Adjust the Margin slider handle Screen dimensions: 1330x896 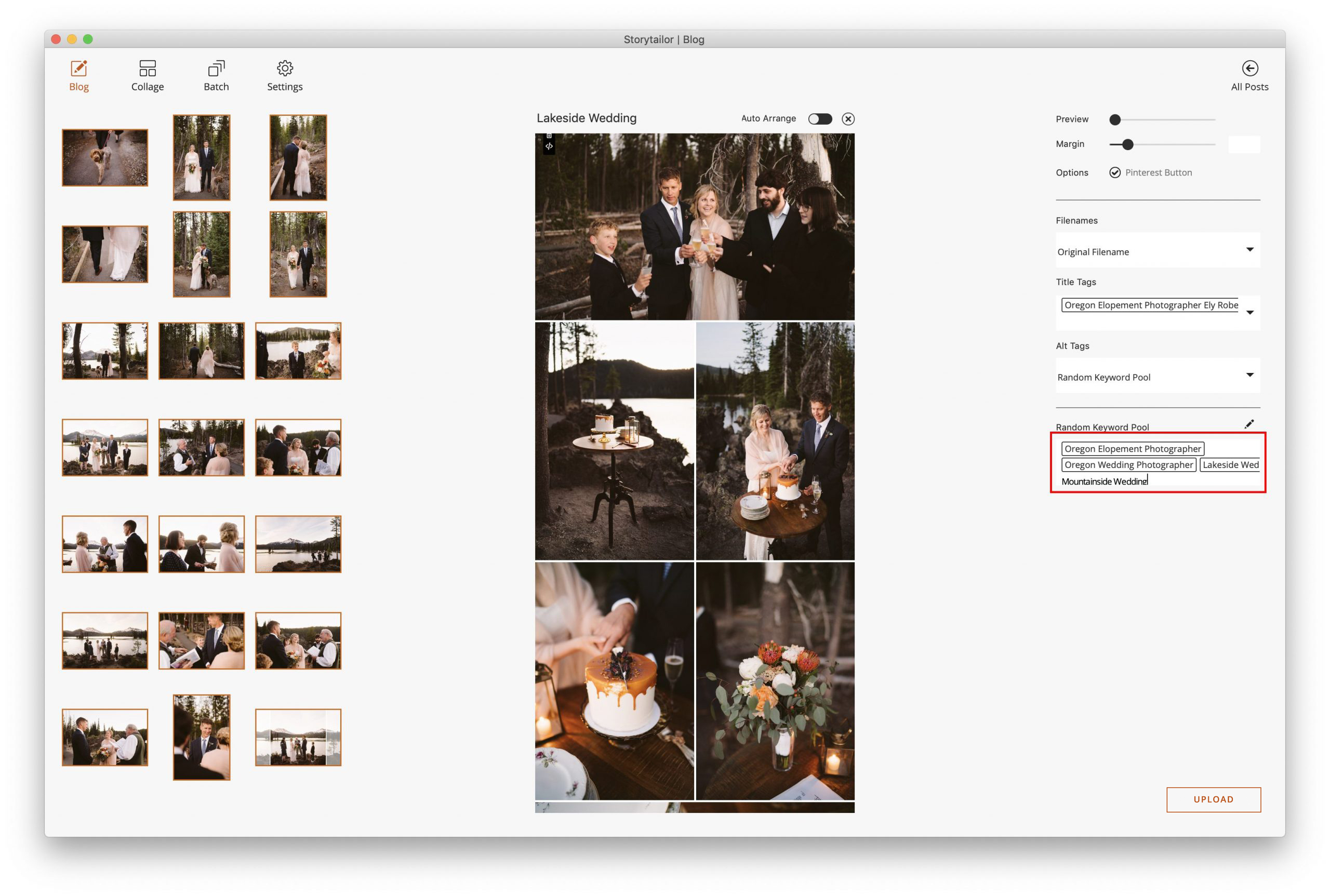pos(1127,144)
